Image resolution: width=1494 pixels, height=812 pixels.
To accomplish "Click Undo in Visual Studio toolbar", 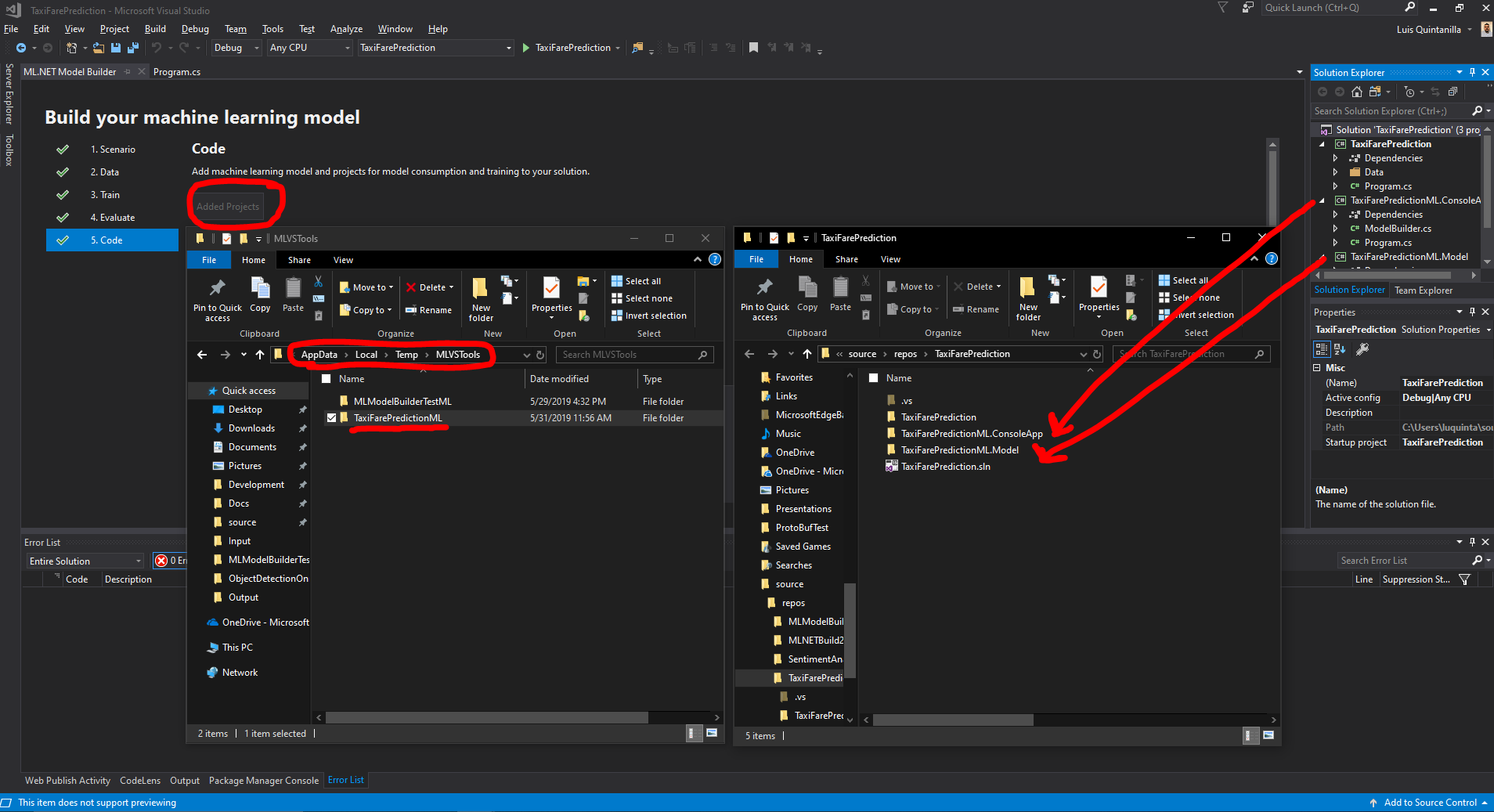I will [x=157, y=48].
